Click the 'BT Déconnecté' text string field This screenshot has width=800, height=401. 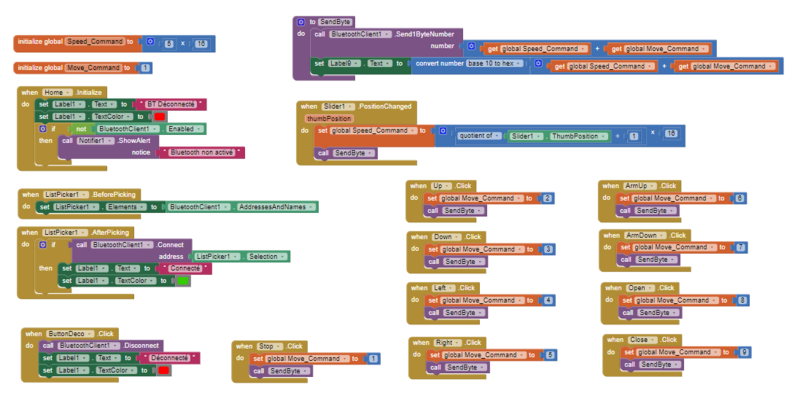(x=174, y=104)
